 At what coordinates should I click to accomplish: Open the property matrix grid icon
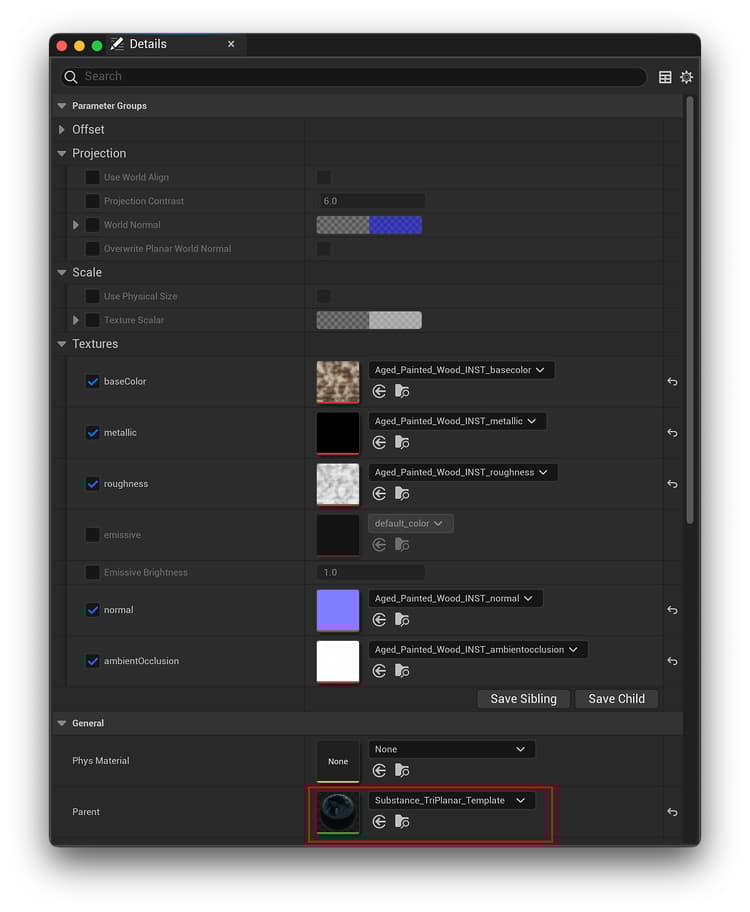[x=665, y=77]
